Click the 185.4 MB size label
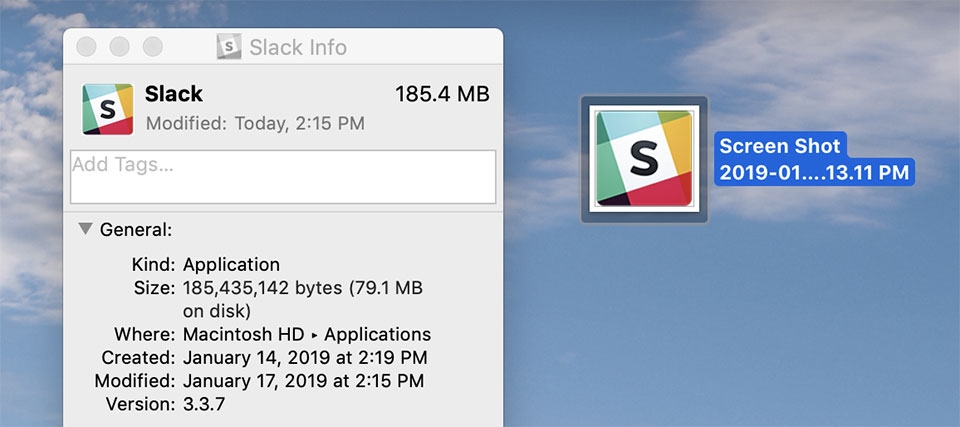Viewport: 960px width, 427px height. coord(442,95)
